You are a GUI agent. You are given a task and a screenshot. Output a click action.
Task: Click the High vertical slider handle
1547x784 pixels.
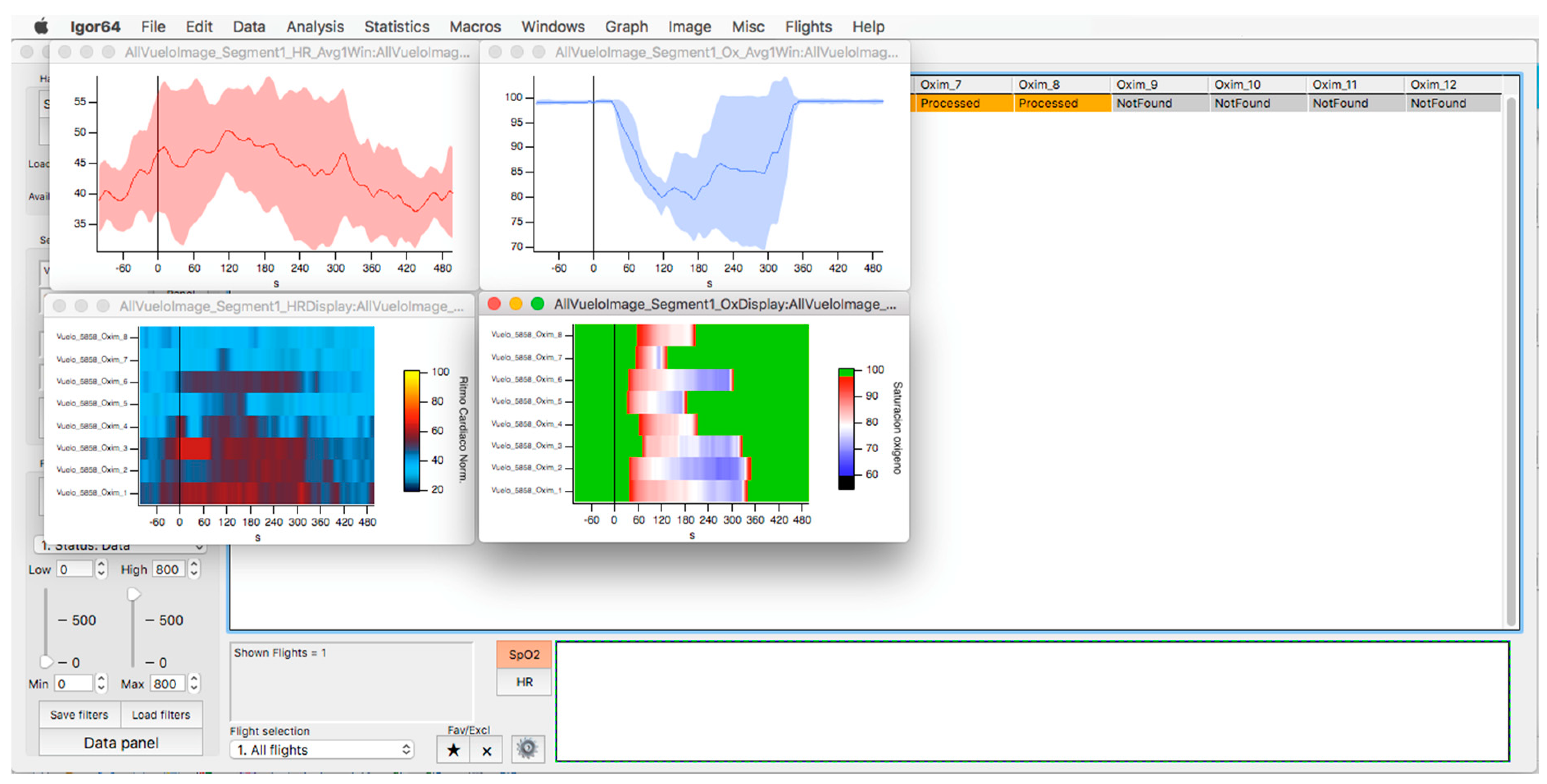coord(133,594)
